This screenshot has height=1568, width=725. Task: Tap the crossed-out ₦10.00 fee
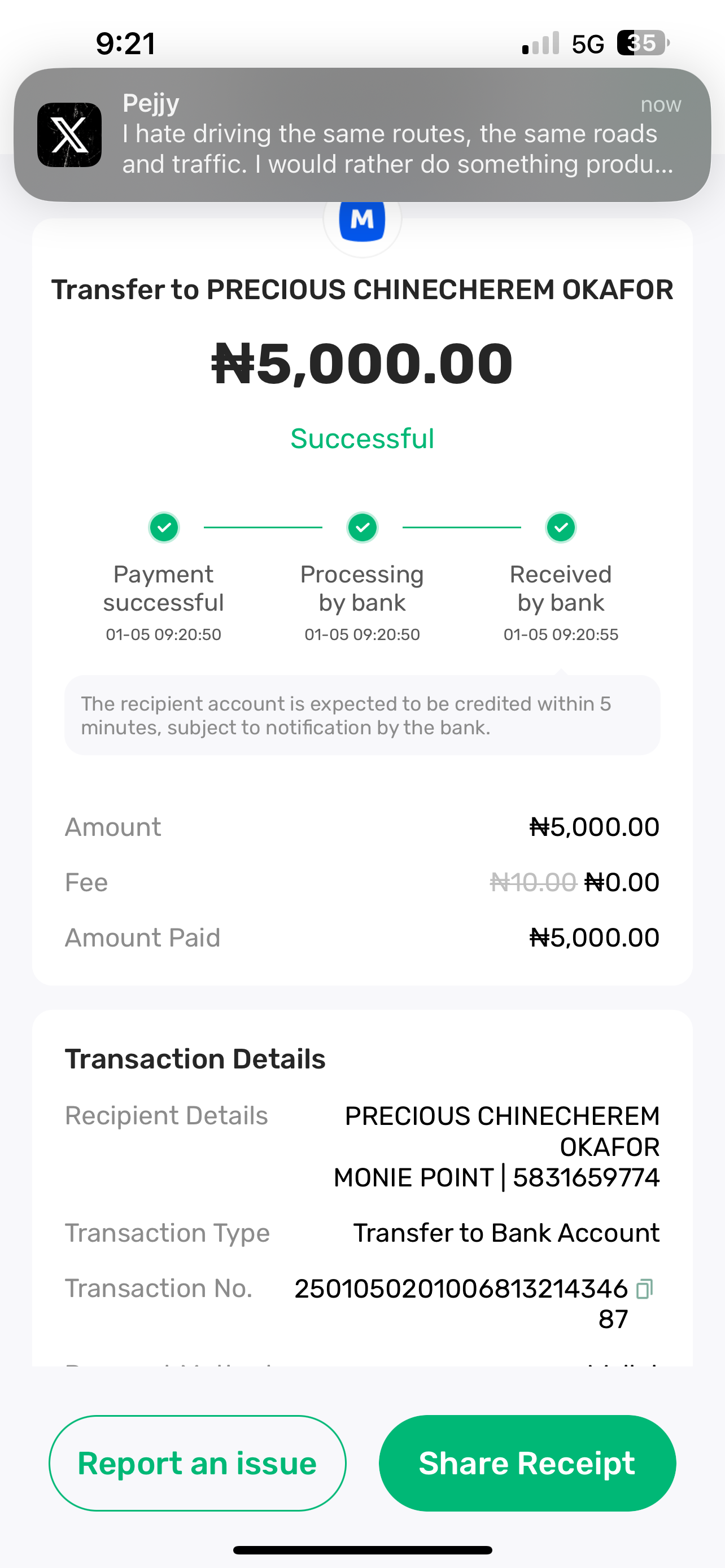(532, 882)
